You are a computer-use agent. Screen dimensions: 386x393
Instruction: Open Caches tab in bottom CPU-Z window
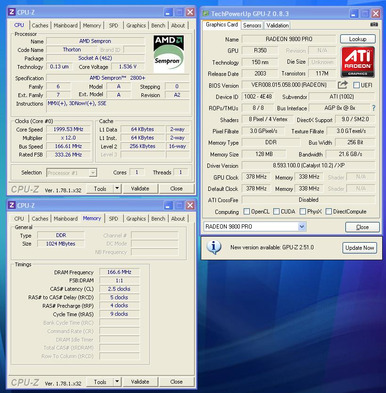(40, 219)
